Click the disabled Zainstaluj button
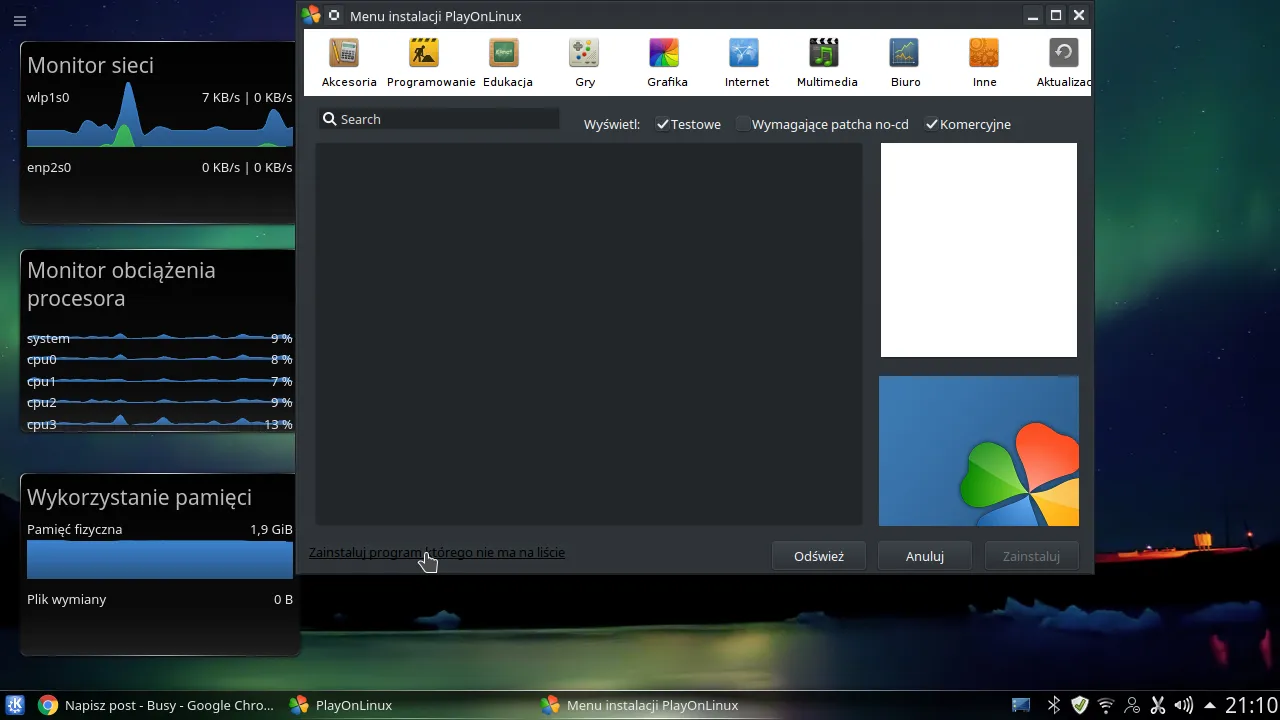This screenshot has width=1280, height=720. [1031, 556]
